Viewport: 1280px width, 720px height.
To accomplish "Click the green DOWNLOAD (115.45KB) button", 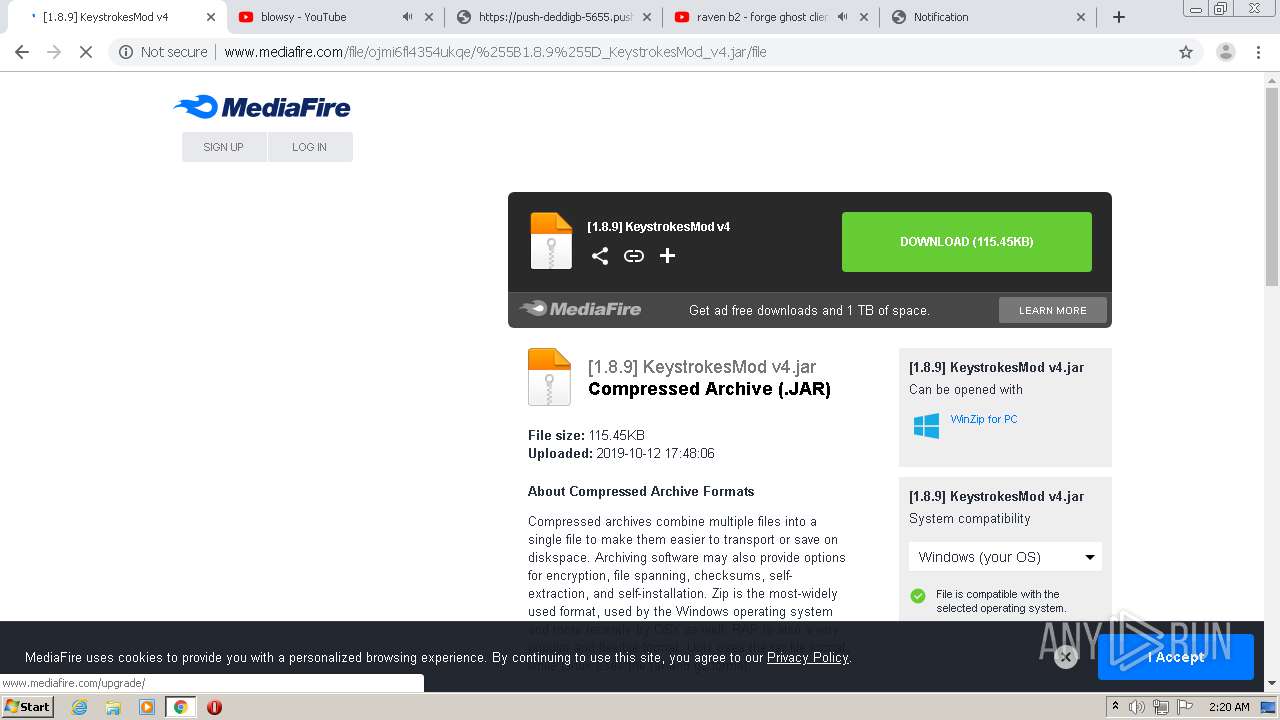I will coord(967,242).
